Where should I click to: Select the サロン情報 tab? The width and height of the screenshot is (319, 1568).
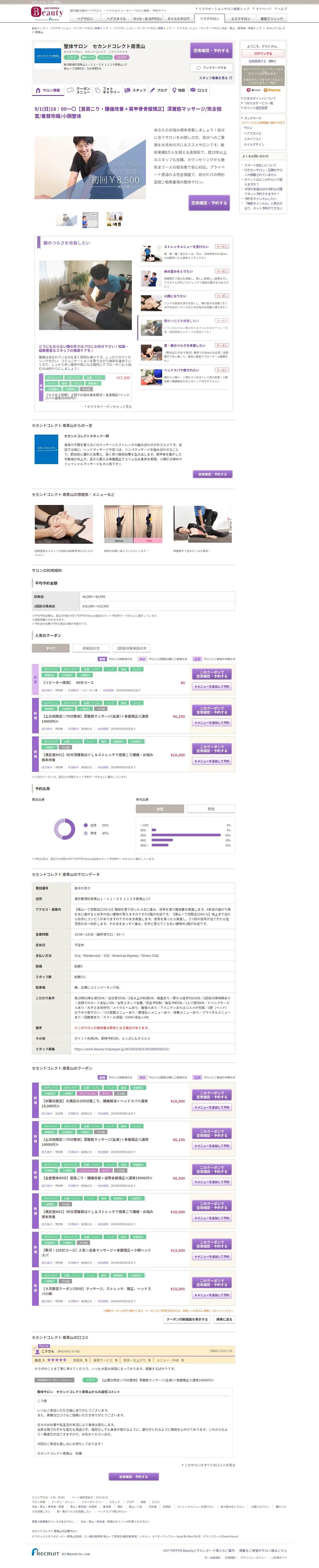(x=48, y=90)
